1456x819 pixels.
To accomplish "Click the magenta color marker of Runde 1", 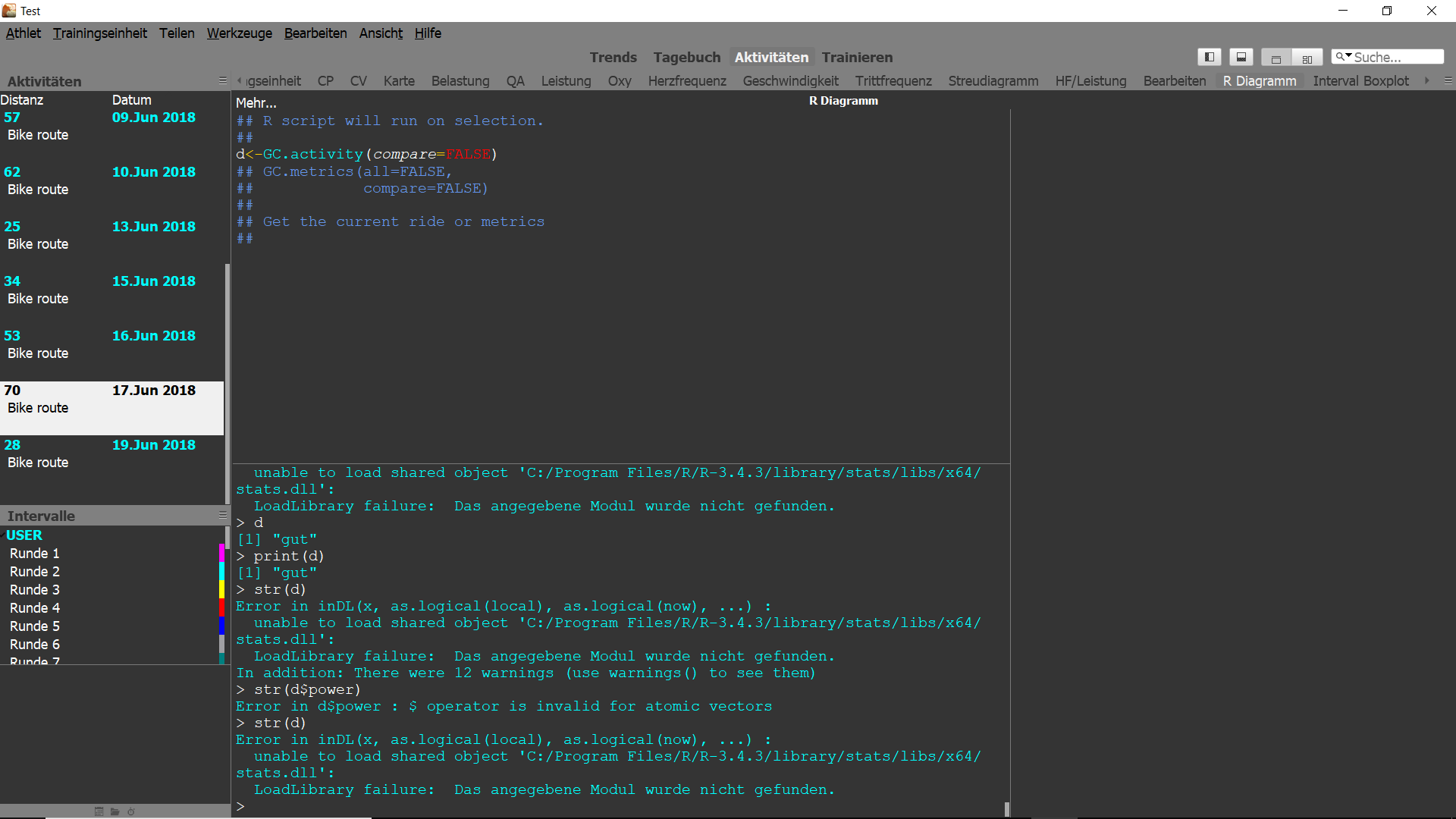I will pos(221,553).
